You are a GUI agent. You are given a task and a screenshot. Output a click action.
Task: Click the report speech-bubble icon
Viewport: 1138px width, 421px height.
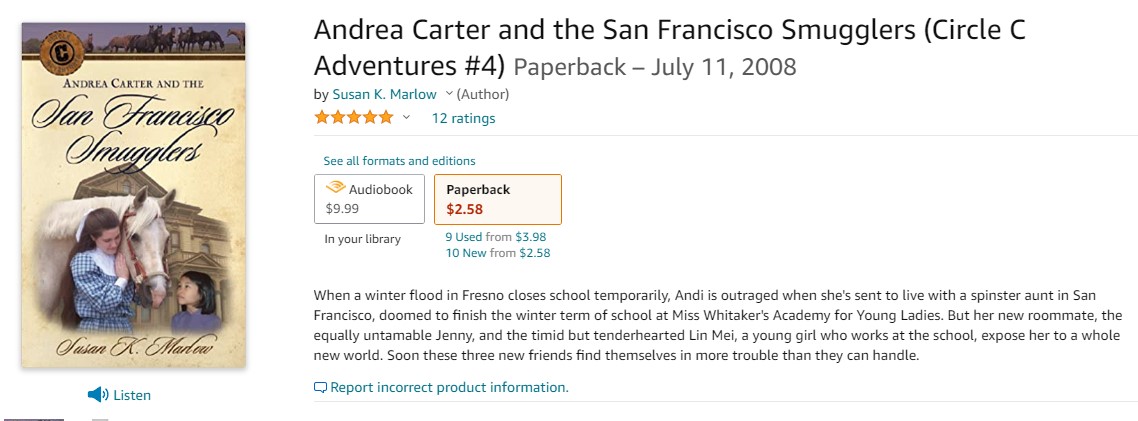[320, 387]
